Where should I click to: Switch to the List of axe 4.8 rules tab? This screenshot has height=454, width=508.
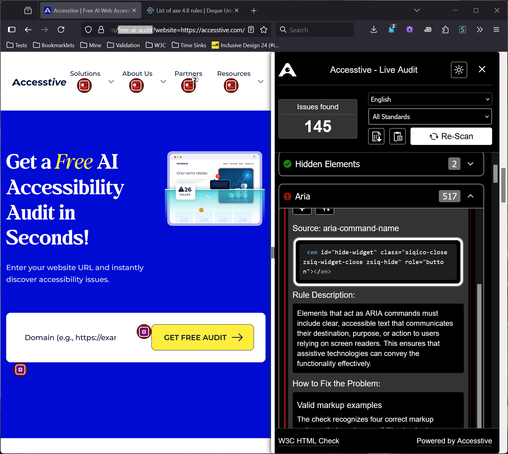[193, 11]
